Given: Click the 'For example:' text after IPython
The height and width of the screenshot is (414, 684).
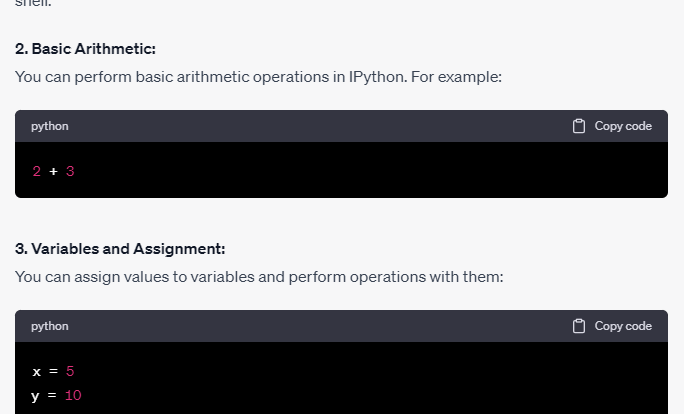Looking at the screenshot, I should (x=456, y=77).
